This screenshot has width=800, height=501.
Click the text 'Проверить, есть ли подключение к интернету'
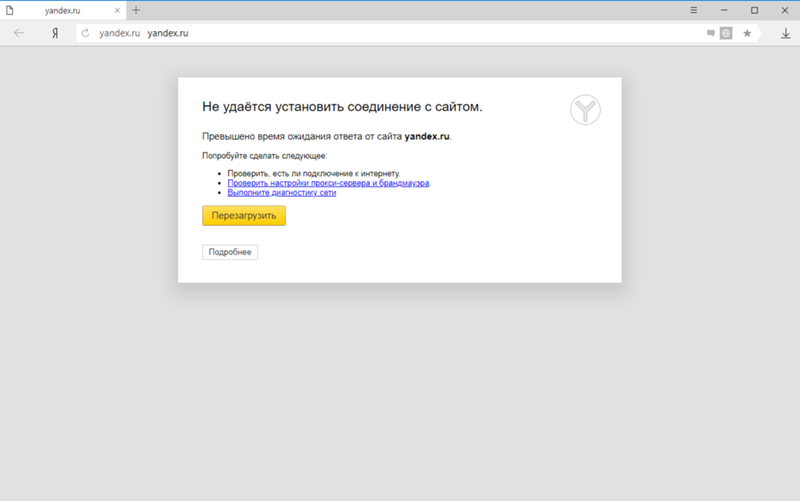pyautogui.click(x=313, y=173)
